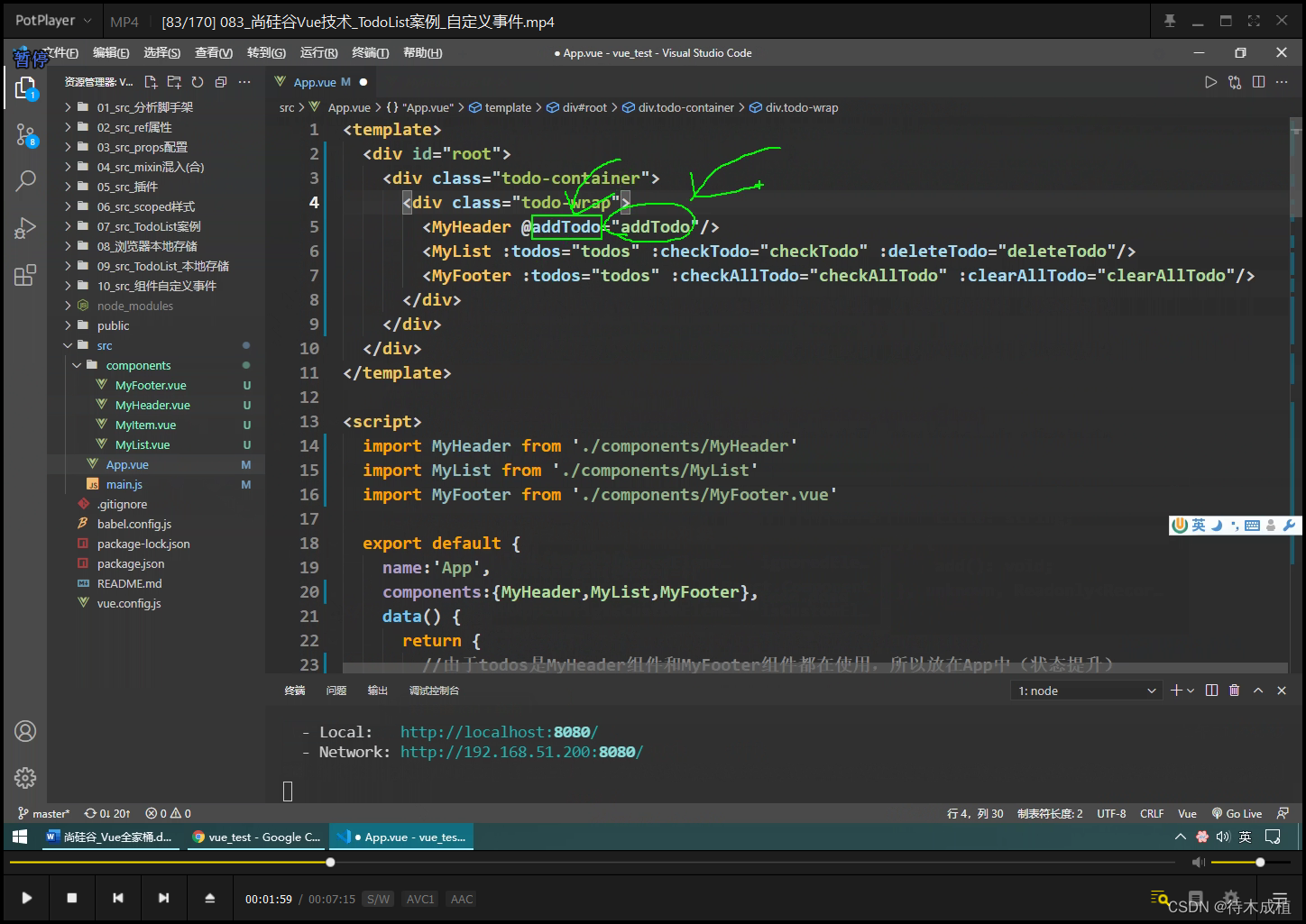Split the terminal panel
The height and width of the screenshot is (924, 1306).
click(x=1211, y=691)
